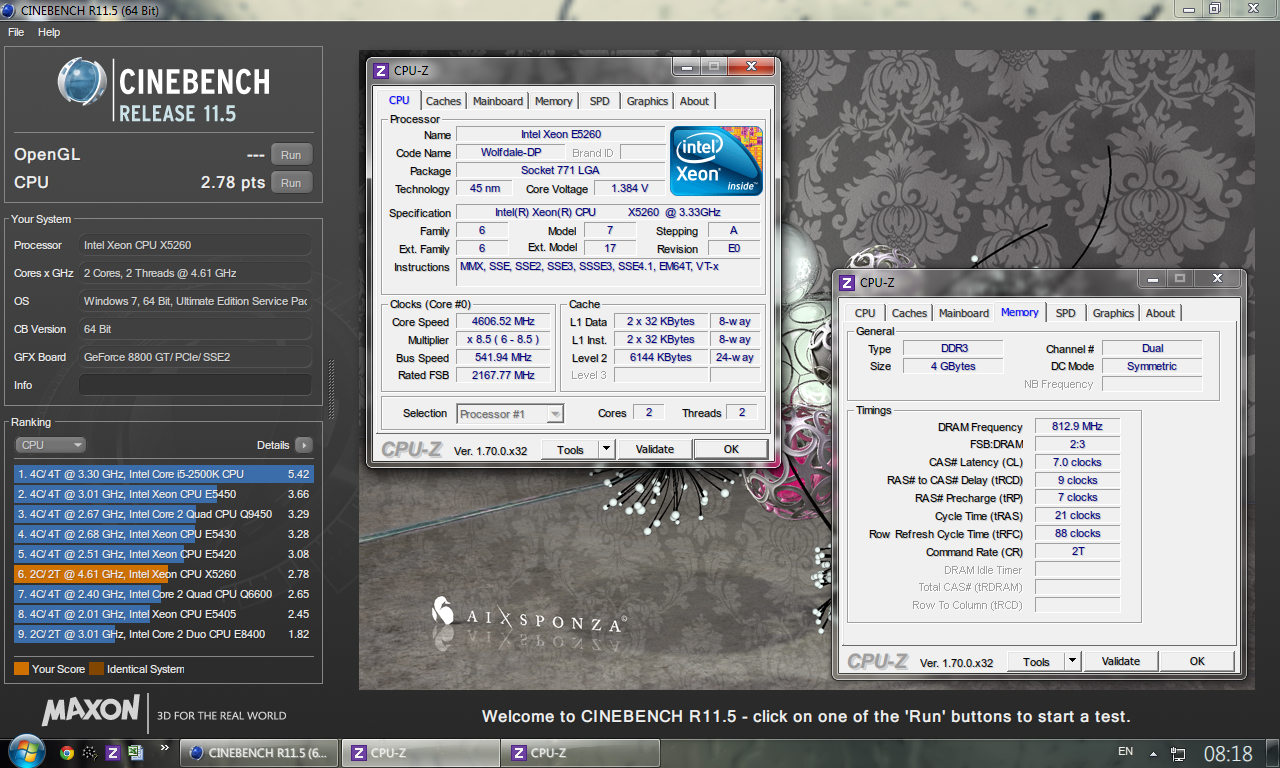1280x768 pixels.
Task: Open Excel from quick launch shortcut
Action: (136, 753)
